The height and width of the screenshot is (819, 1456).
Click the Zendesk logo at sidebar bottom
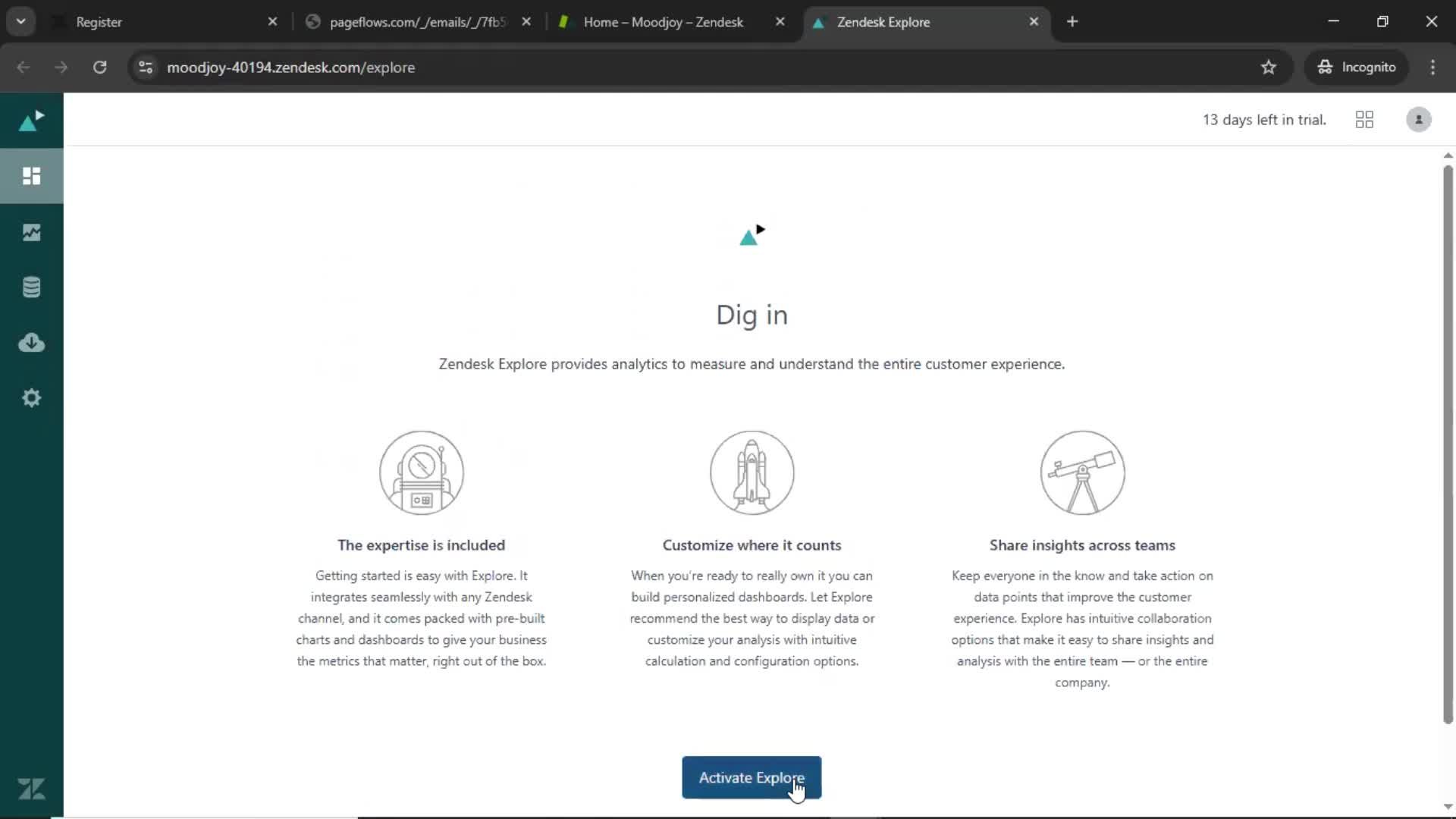[31, 789]
